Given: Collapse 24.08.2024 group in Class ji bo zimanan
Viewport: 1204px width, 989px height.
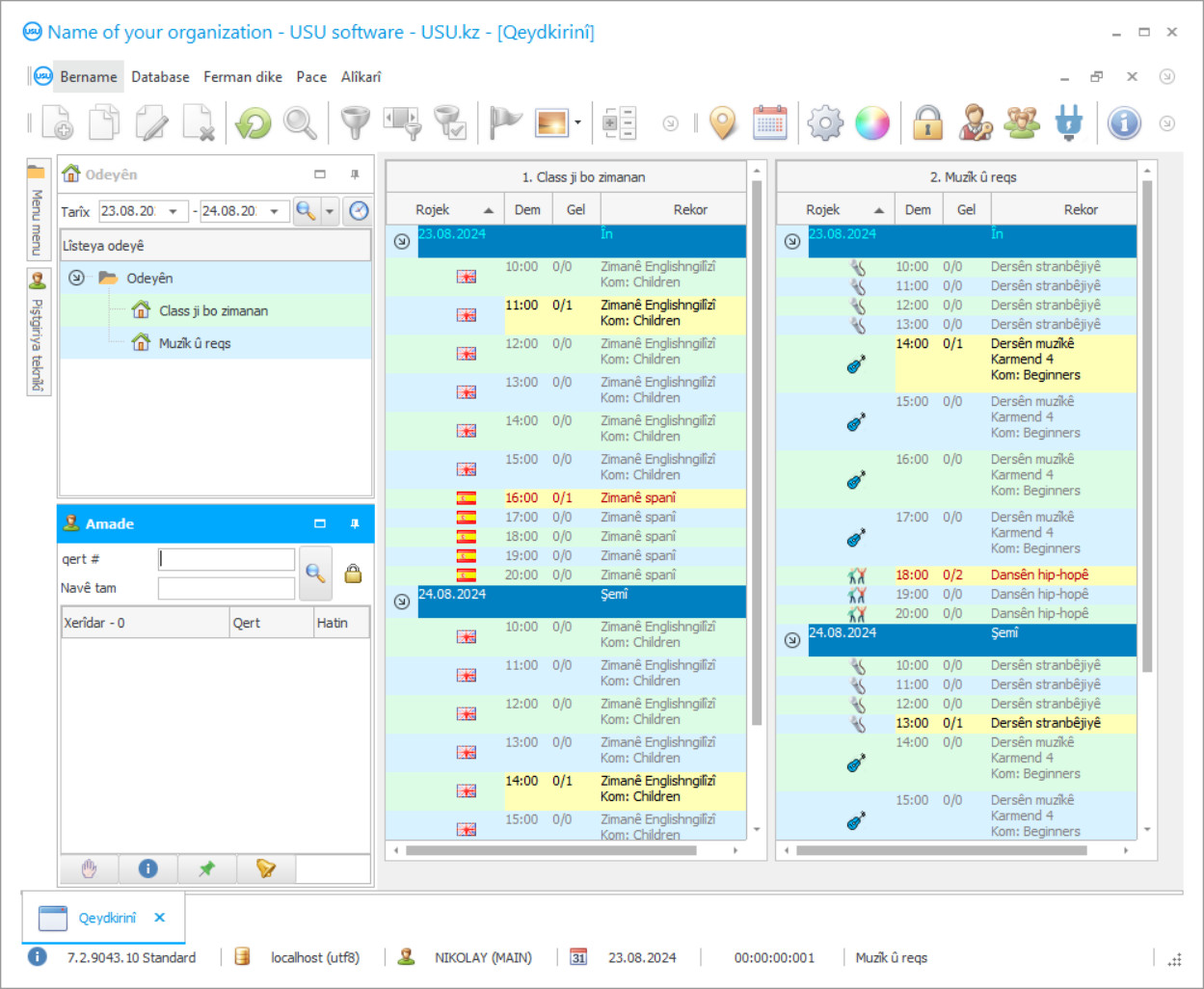Looking at the screenshot, I should [402, 601].
